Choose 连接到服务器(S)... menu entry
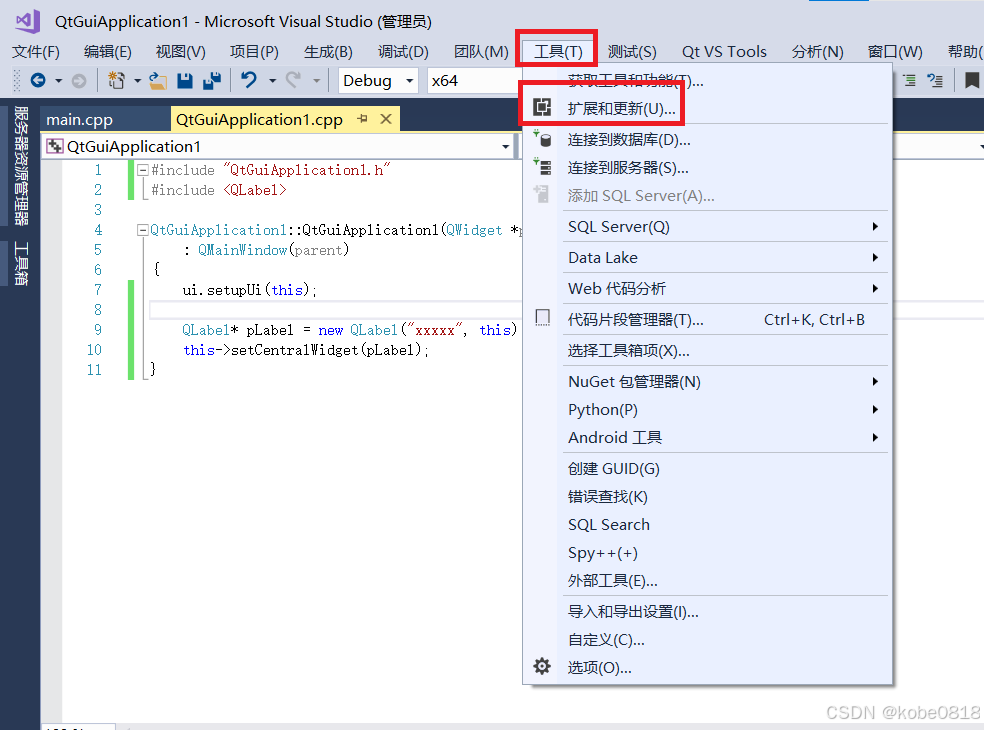The width and height of the screenshot is (984, 730). [x=707, y=168]
